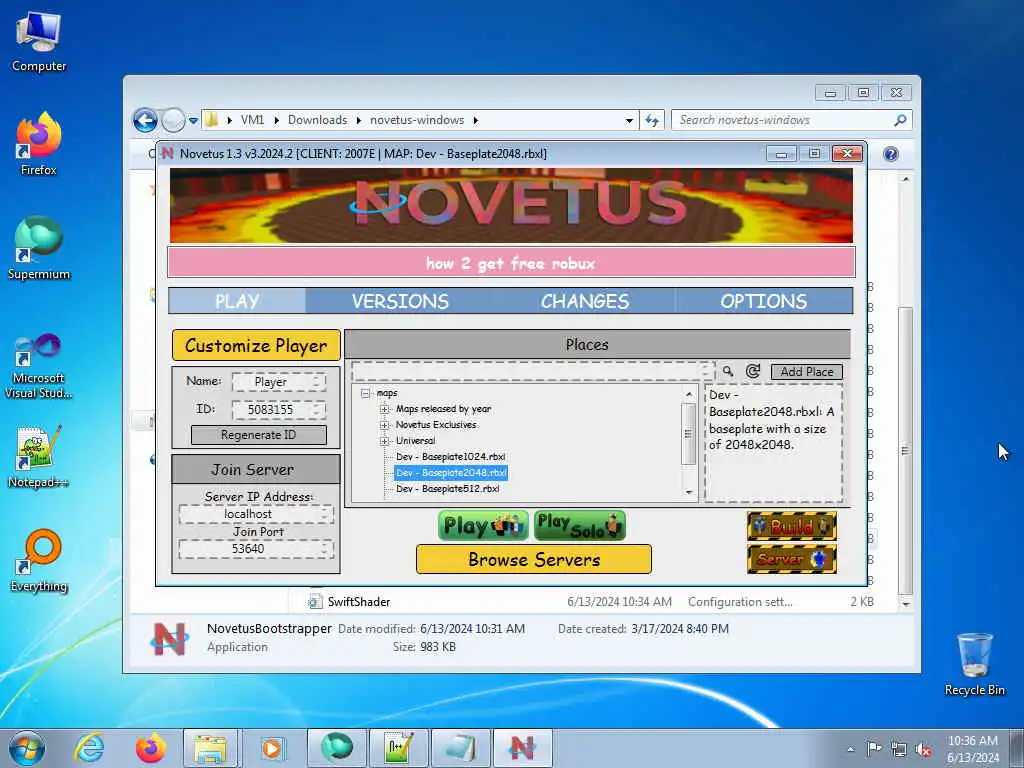1024x768 pixels.
Task: Open the File Explorer taskbar button
Action: tap(210, 748)
